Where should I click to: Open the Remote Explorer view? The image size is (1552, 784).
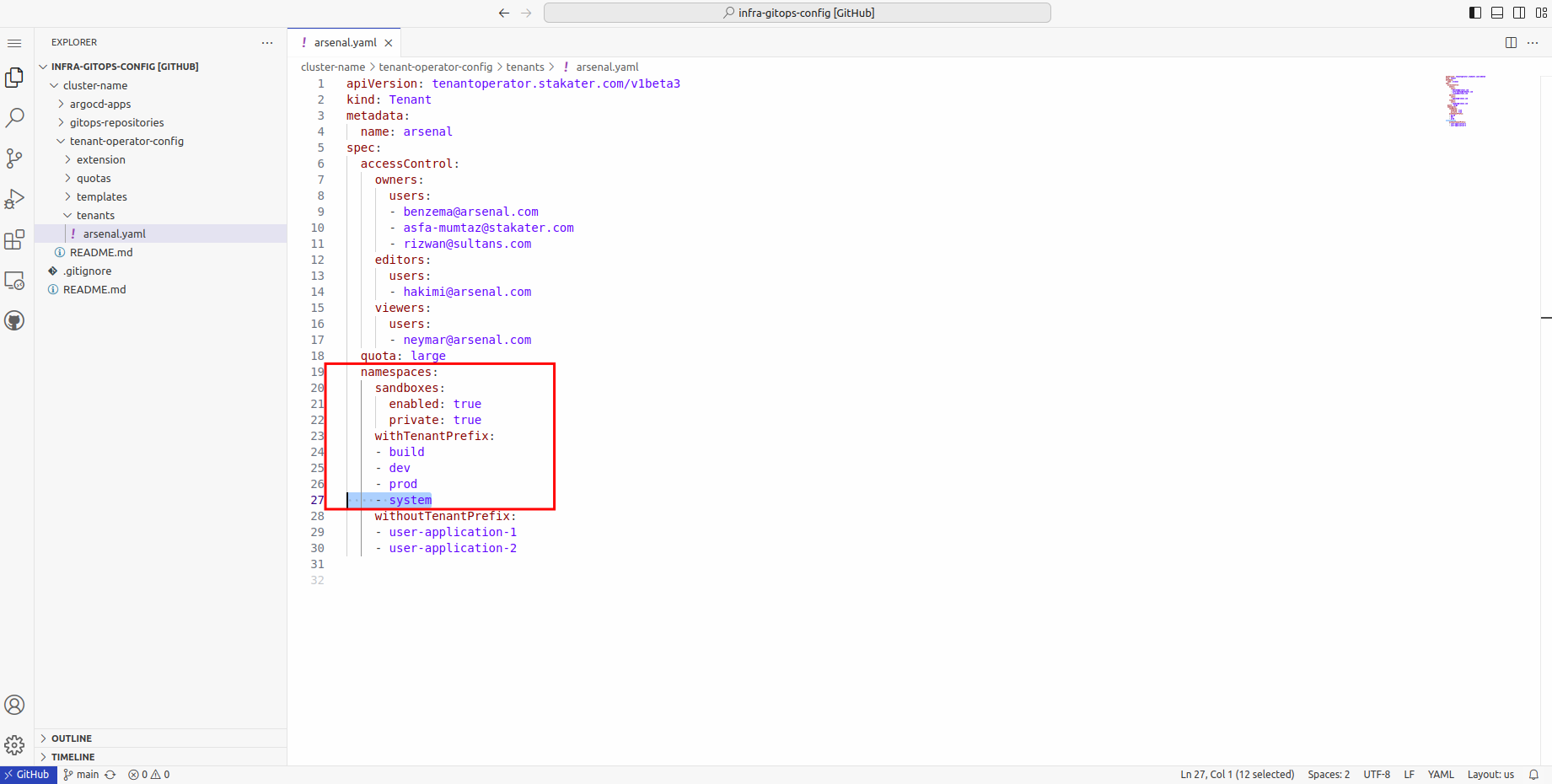coord(14,281)
